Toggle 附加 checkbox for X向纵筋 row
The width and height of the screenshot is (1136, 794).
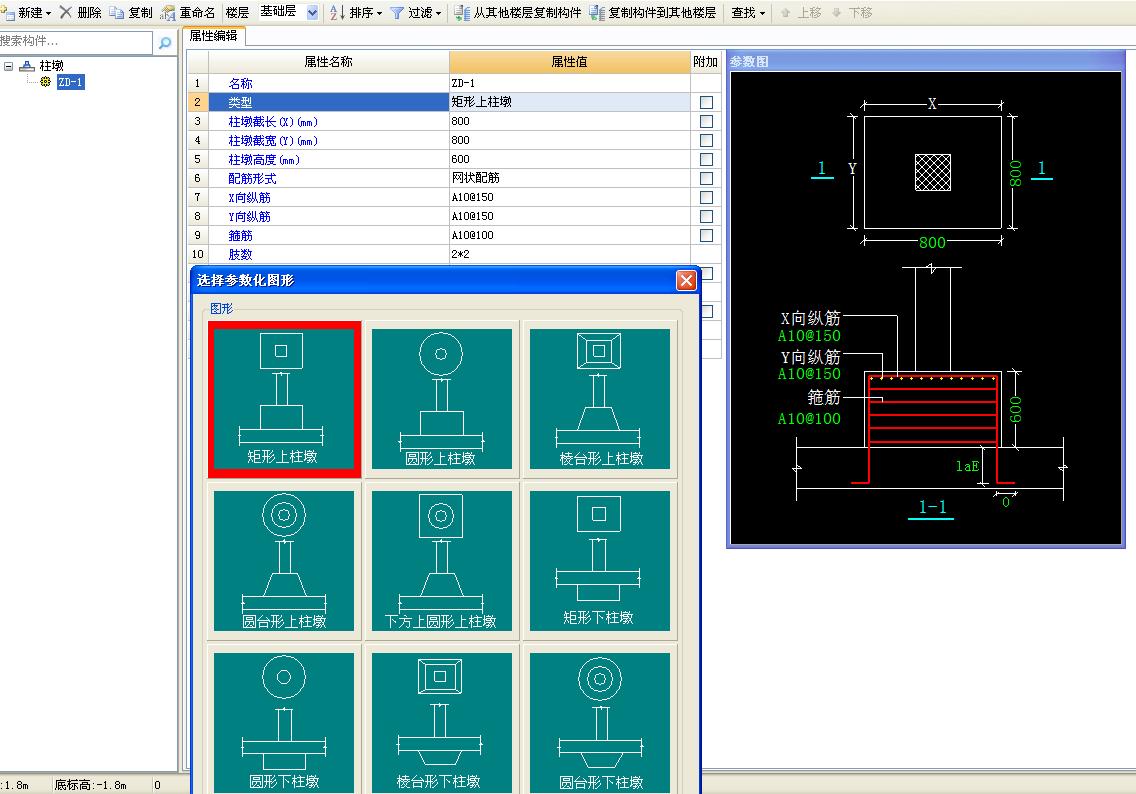click(706, 197)
